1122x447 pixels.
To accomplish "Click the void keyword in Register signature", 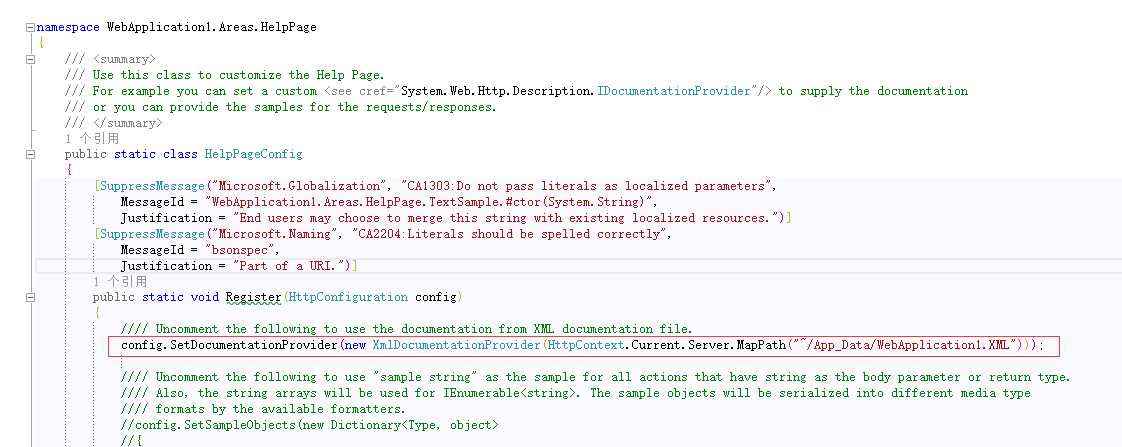I will [205, 297].
